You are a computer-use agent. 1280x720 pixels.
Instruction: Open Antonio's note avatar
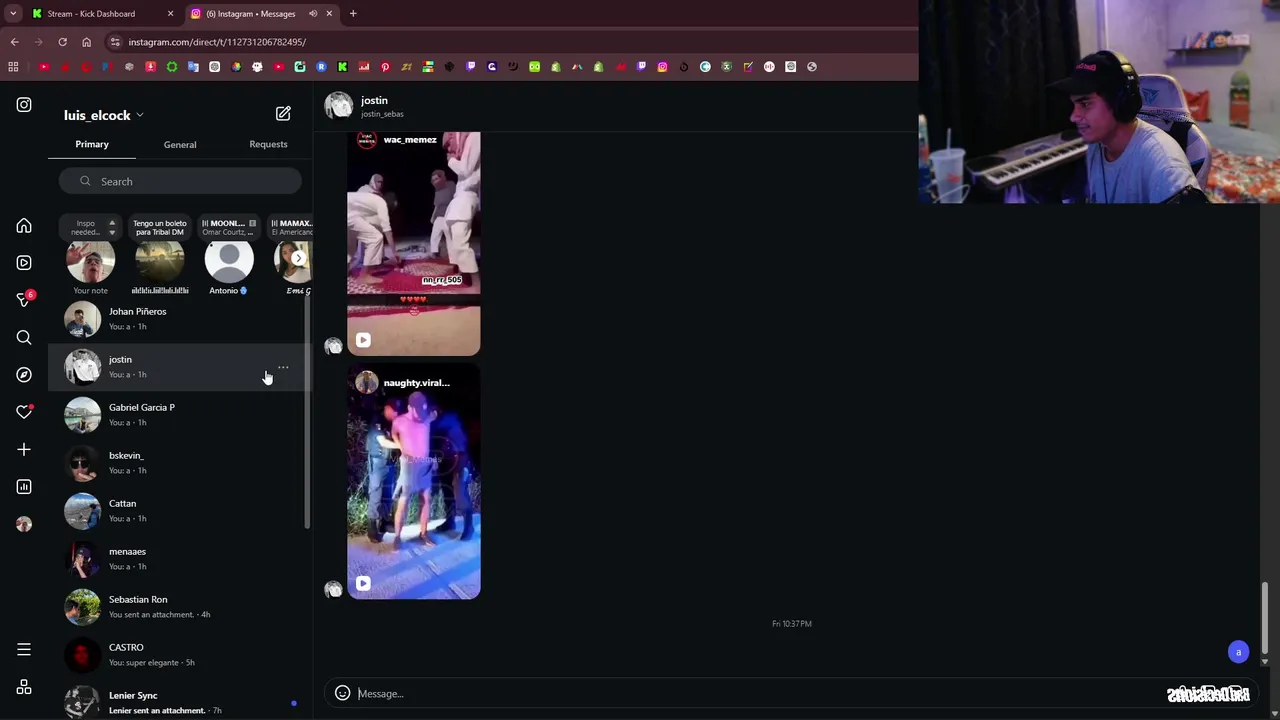[229, 261]
